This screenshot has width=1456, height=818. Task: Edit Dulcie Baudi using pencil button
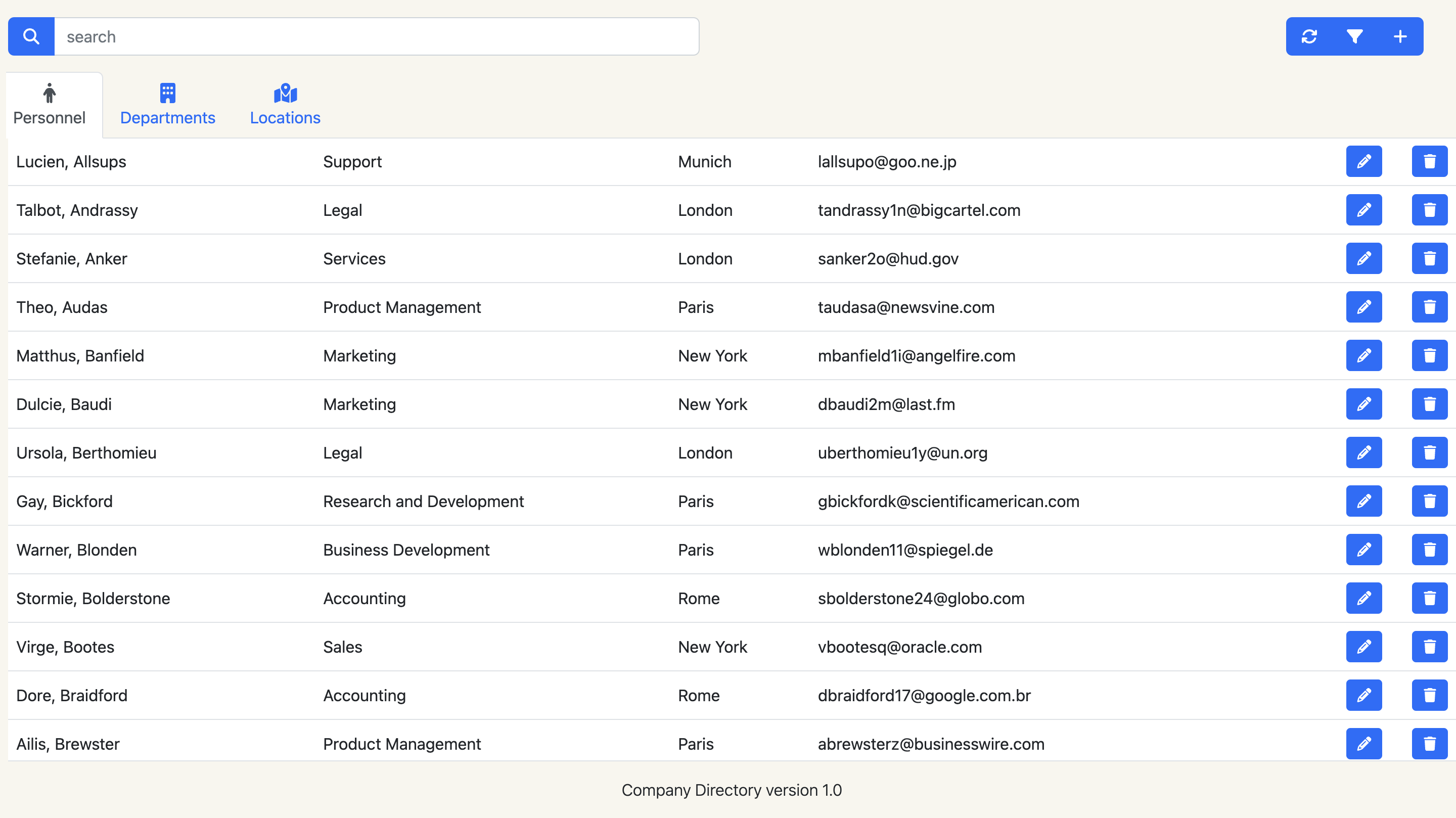pyautogui.click(x=1363, y=404)
